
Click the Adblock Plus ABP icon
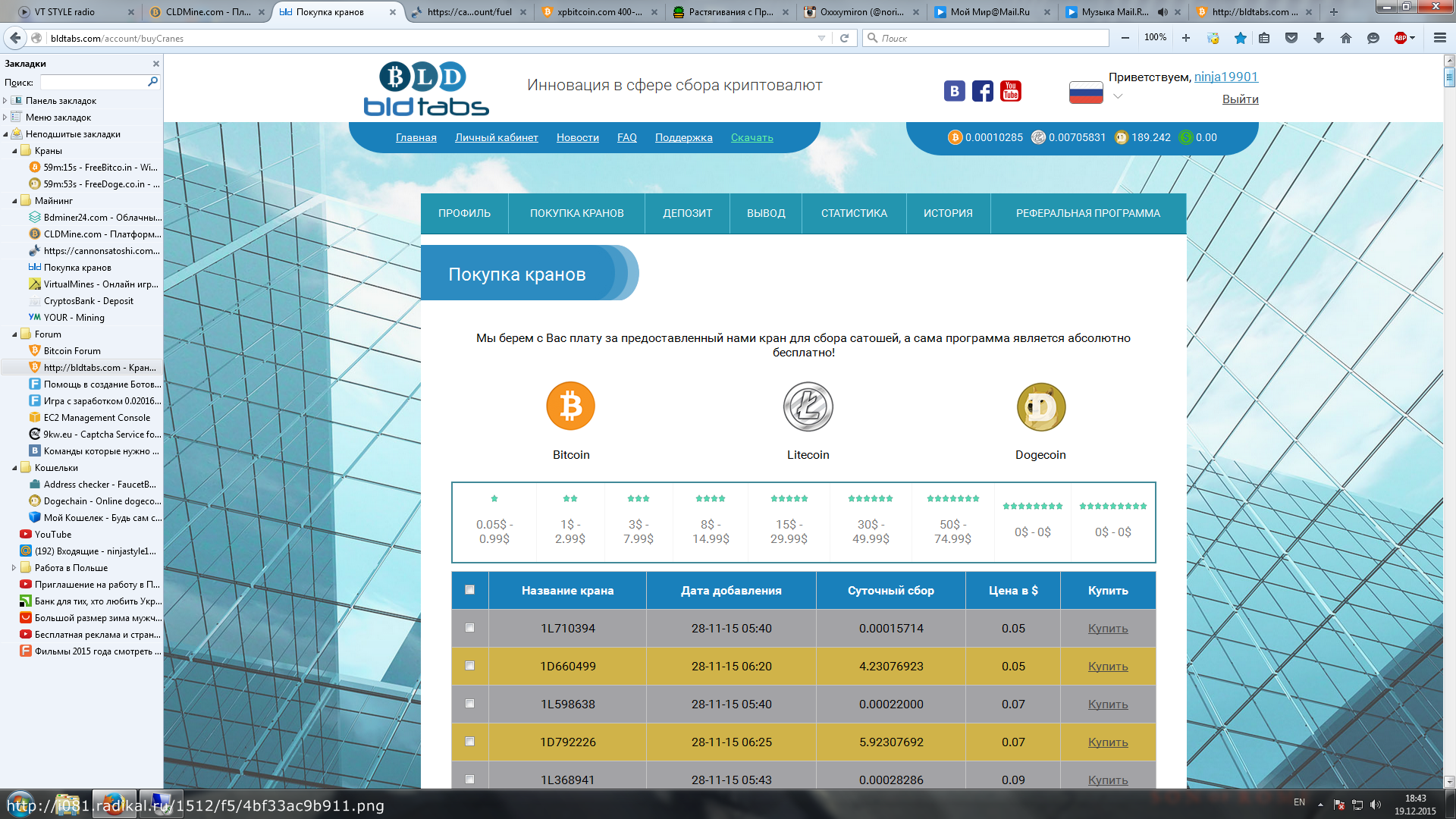1401,38
